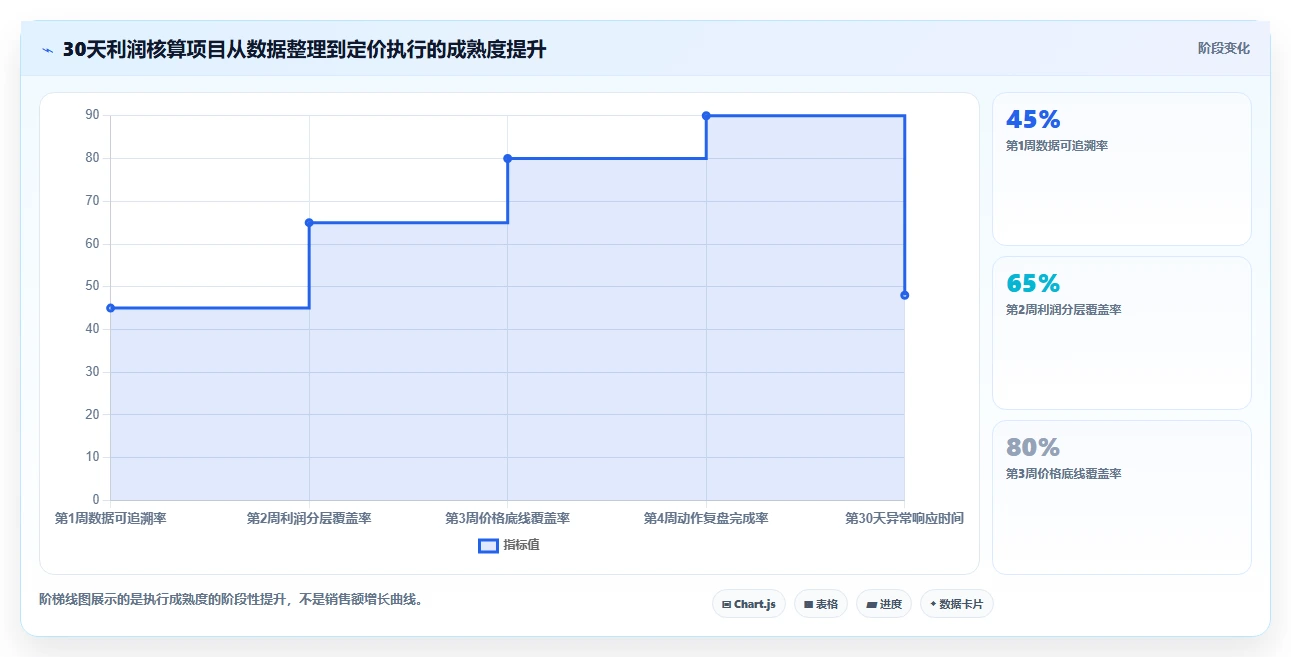The width and height of the screenshot is (1291, 657).
Task: Toggle the 指标值 legend color box
Action: coord(488,545)
